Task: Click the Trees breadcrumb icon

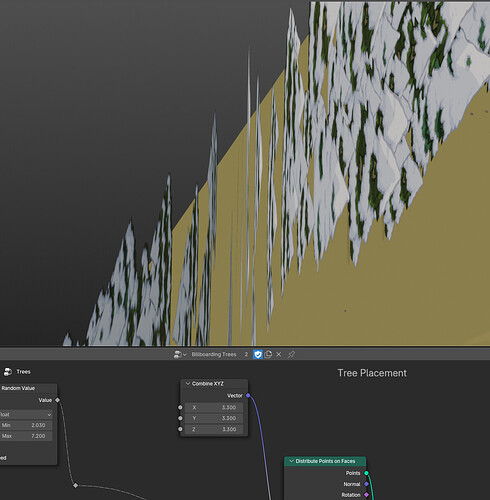Action: pos(8,371)
